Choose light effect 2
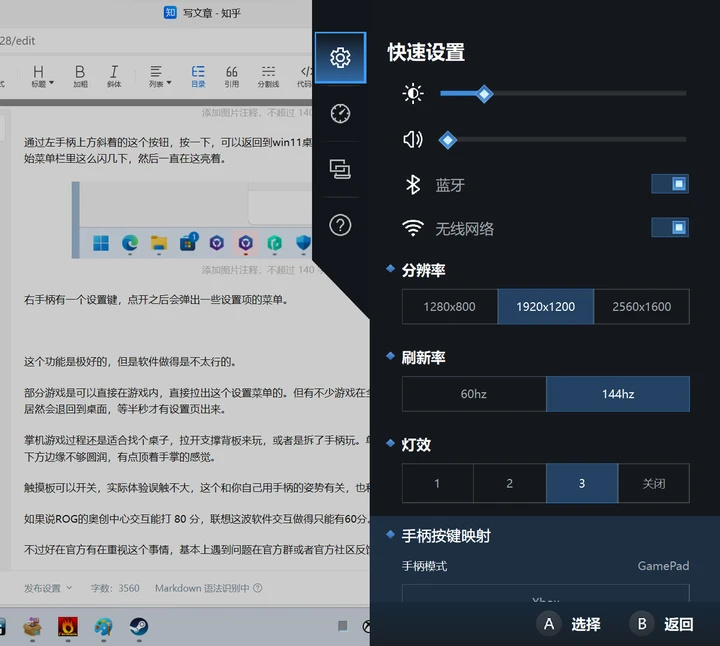 510,483
